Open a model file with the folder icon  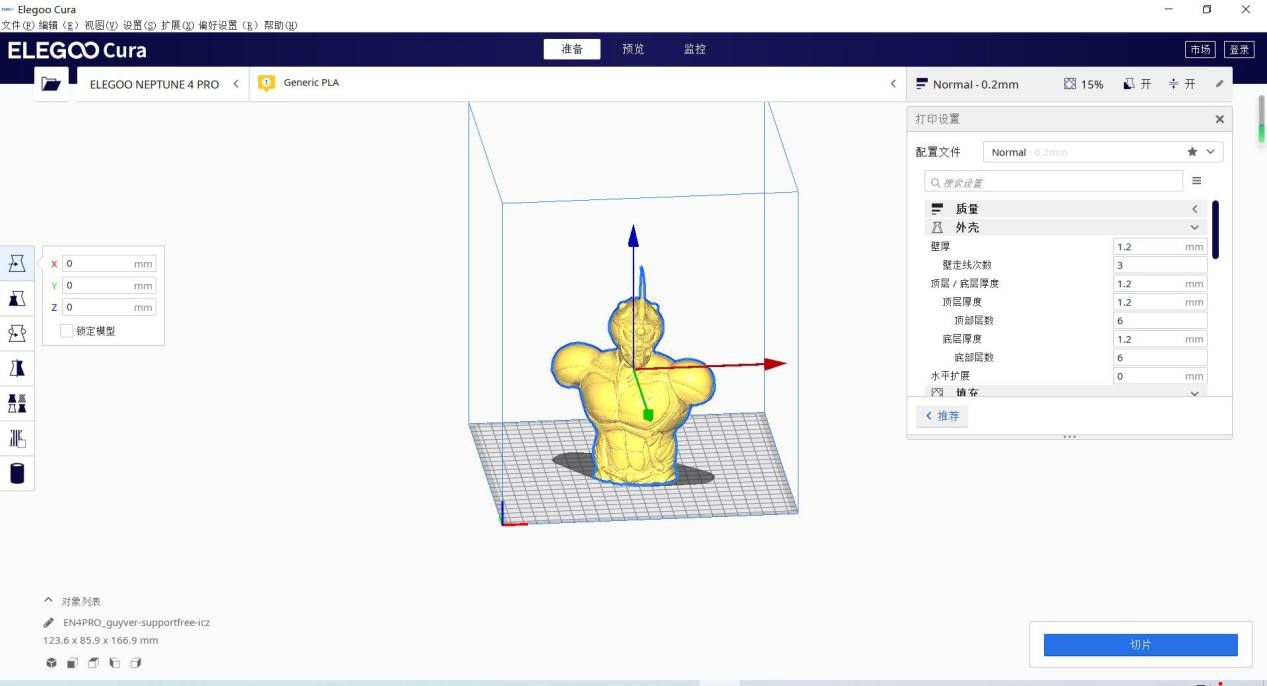point(51,84)
